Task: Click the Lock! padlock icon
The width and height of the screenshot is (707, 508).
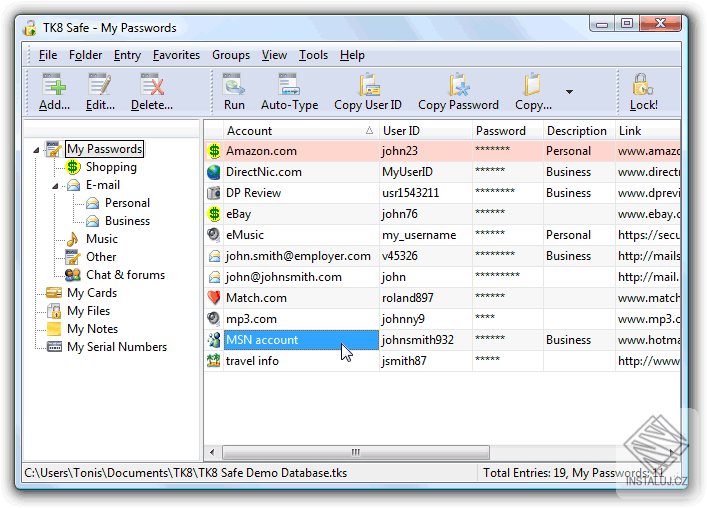Action: pos(643,84)
